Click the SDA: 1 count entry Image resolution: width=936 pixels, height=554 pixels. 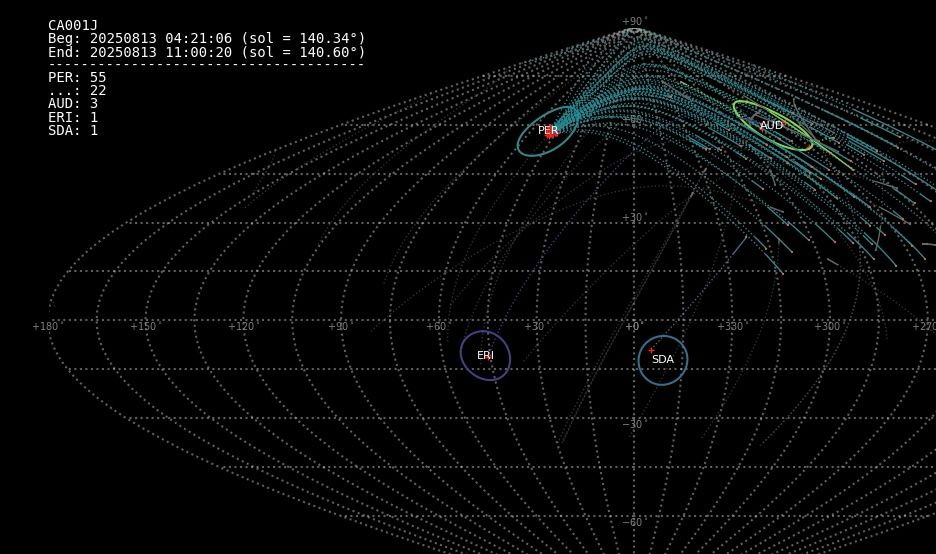(73, 130)
